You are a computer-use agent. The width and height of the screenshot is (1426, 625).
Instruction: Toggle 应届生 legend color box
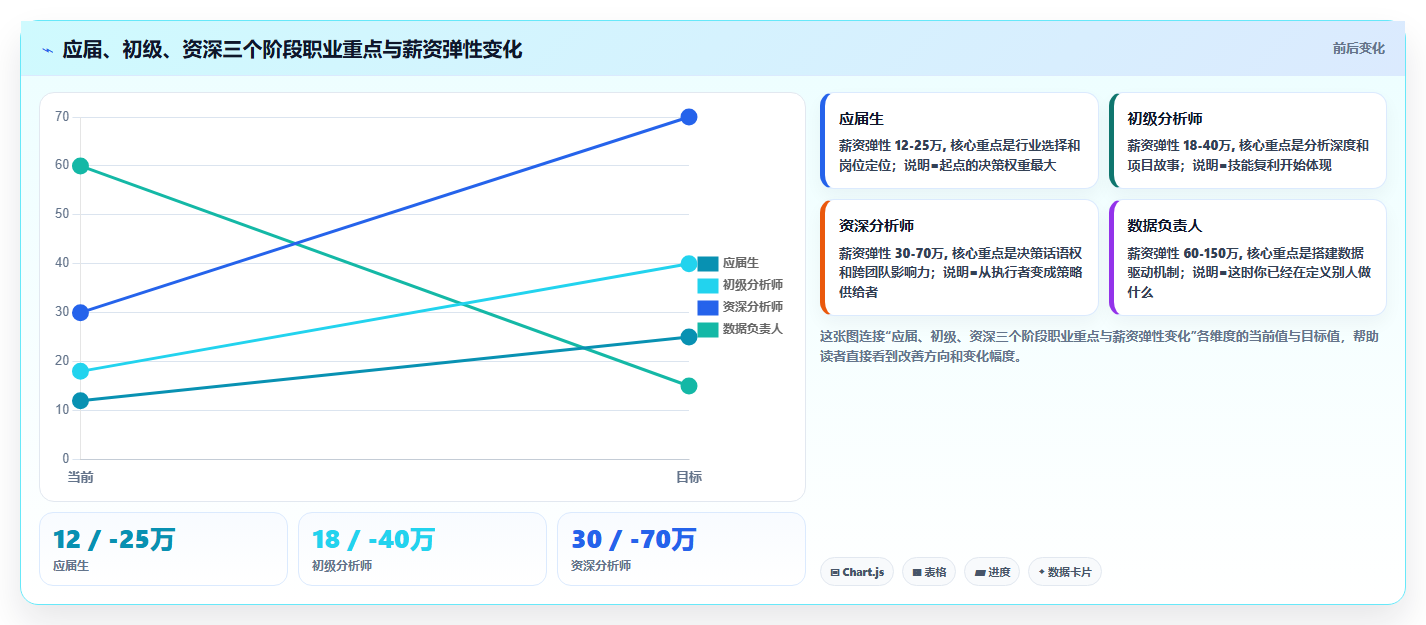(x=708, y=264)
